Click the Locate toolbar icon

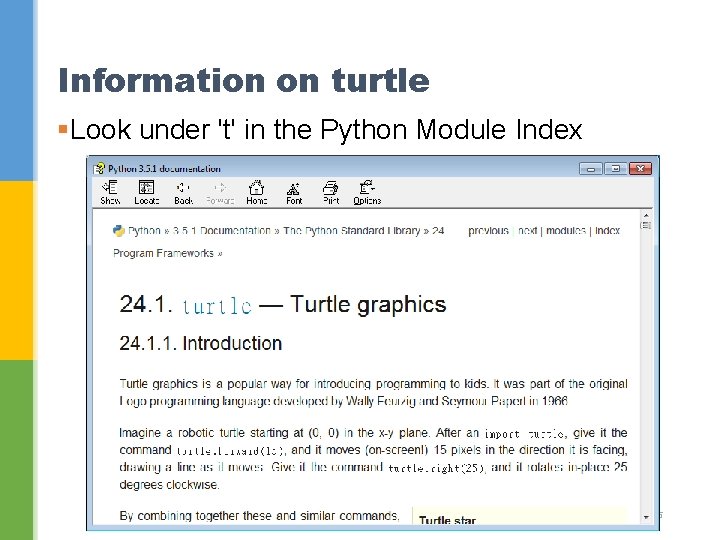click(146, 192)
